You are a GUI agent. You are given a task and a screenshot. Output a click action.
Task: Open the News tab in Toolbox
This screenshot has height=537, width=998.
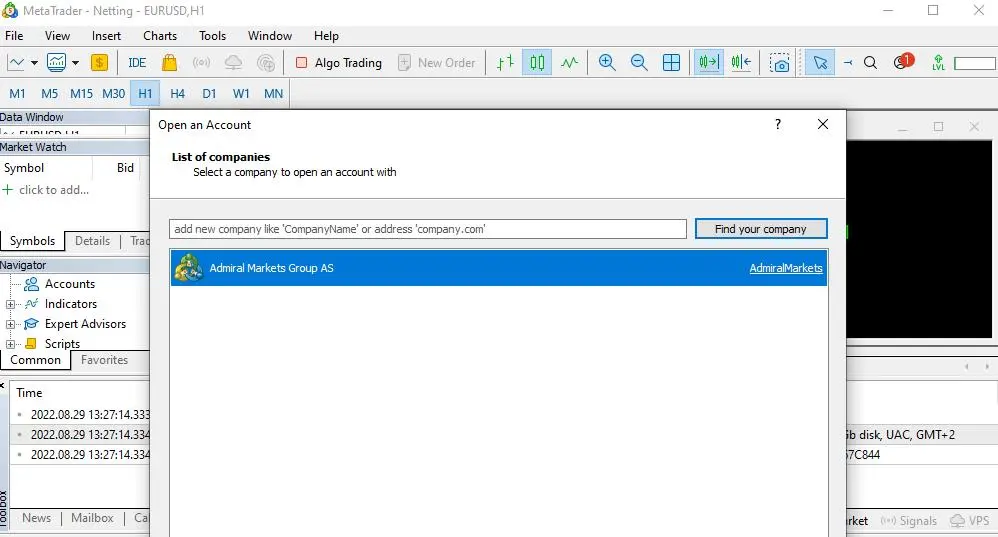point(36,518)
